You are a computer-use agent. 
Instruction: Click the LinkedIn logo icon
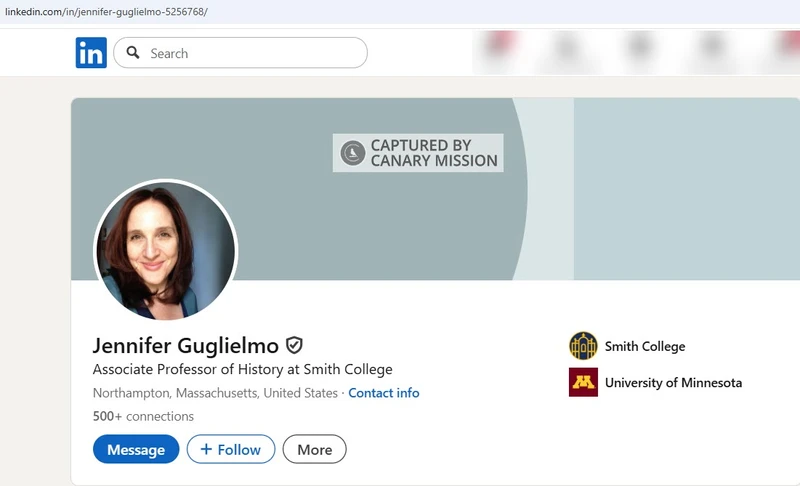[91, 53]
